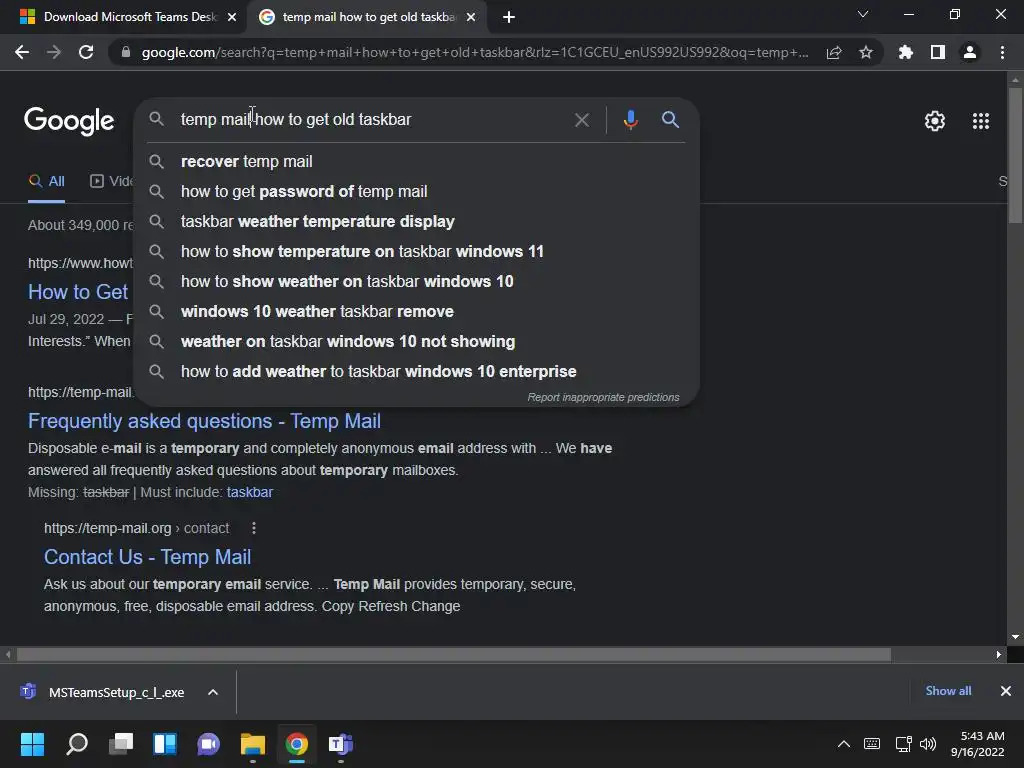Open the Google apps grid

pos(981,121)
